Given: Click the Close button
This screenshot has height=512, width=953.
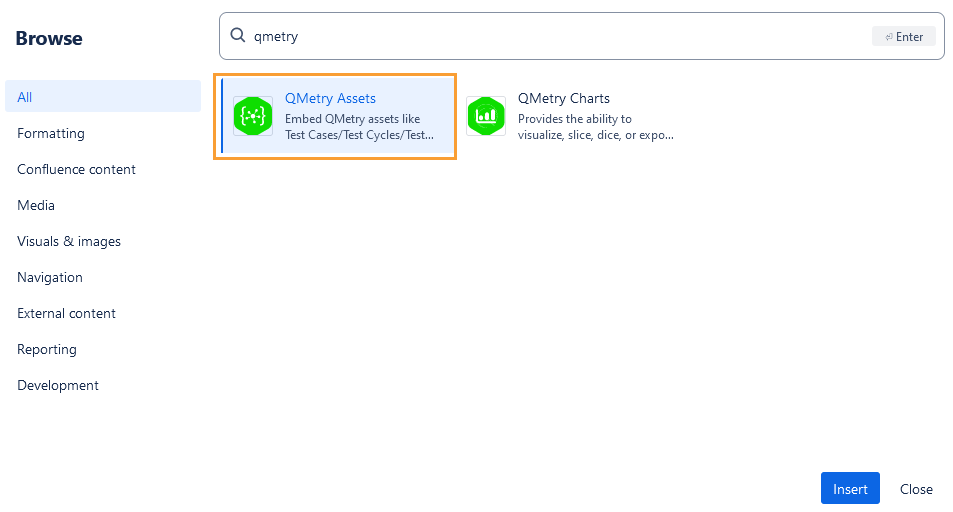Looking at the screenshot, I should (x=916, y=489).
